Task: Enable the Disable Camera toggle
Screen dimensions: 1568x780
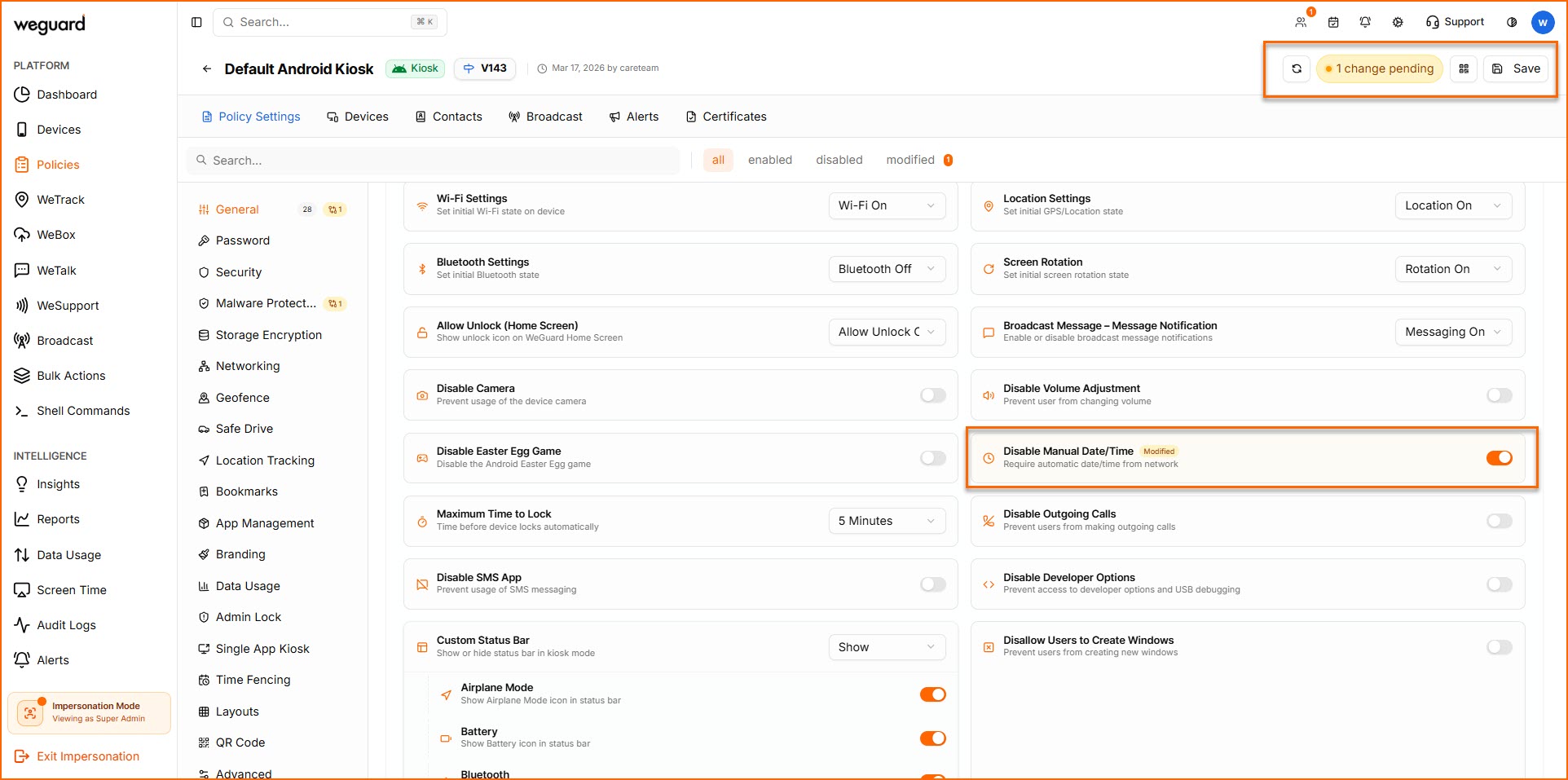Action: tap(932, 395)
